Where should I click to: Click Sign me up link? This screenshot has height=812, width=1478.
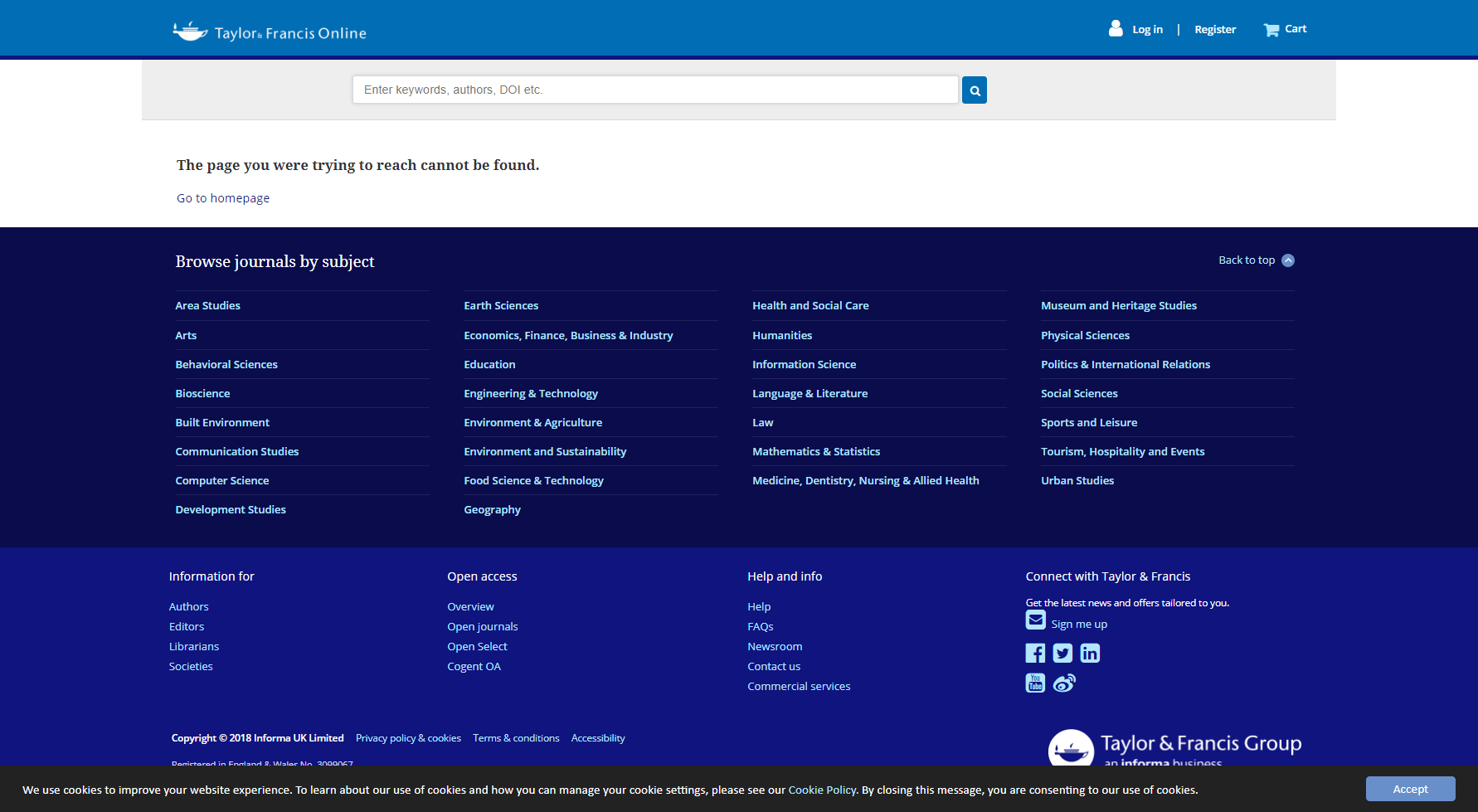pos(1079,625)
